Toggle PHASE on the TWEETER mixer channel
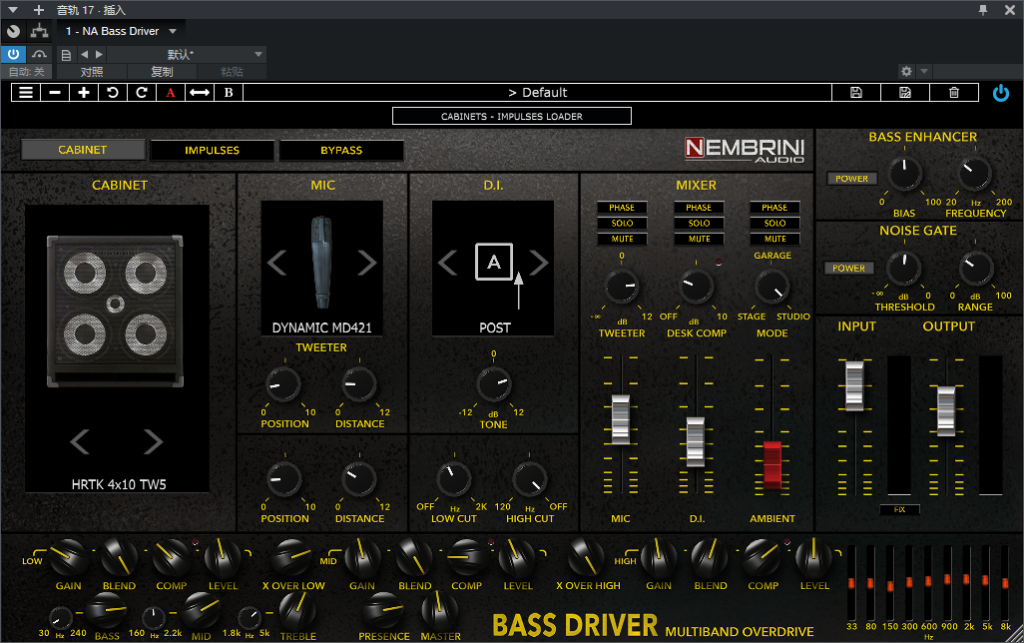1024x643 pixels. (x=622, y=208)
